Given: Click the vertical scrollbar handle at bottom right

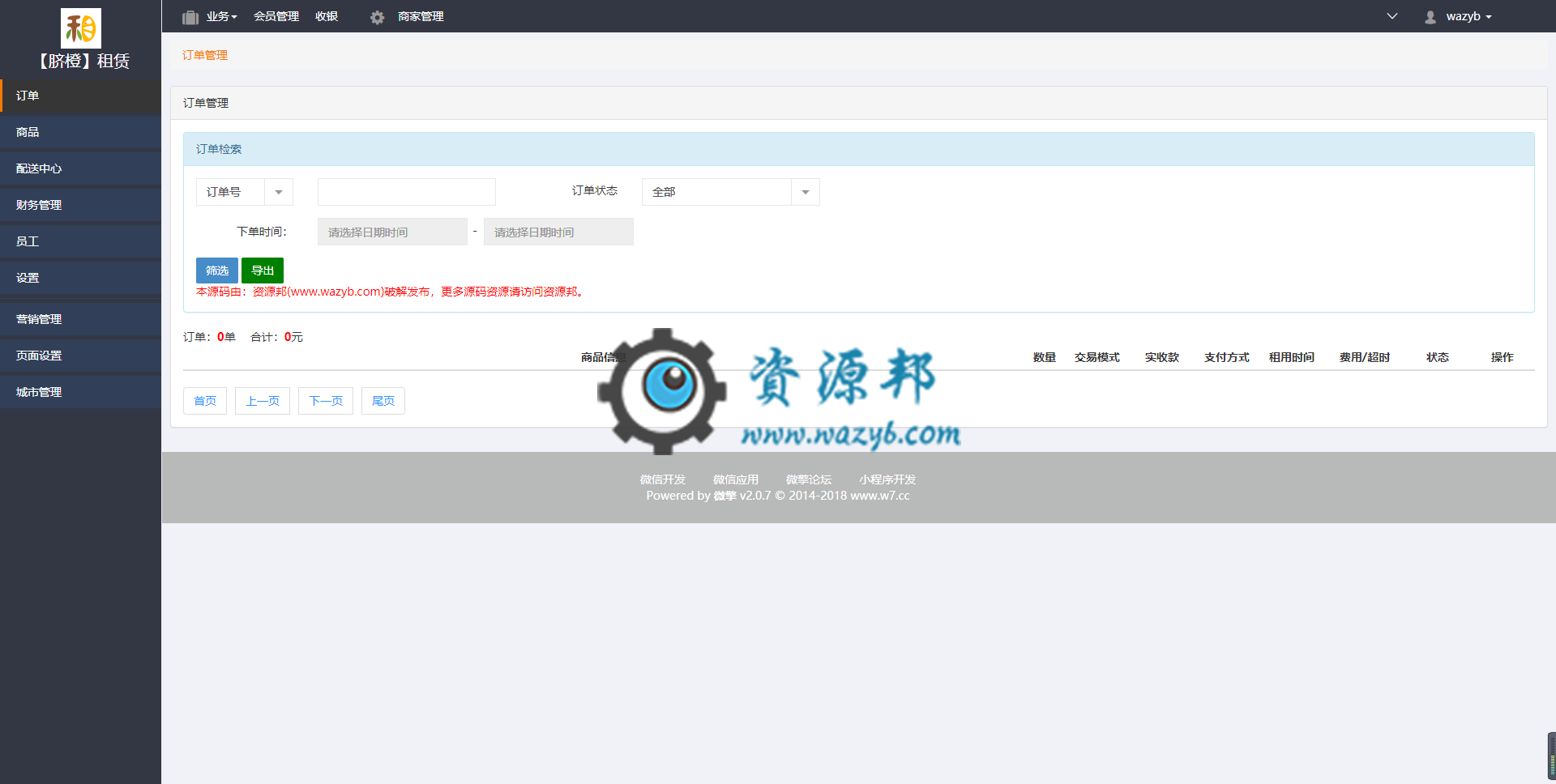Looking at the screenshot, I should pos(1552,756).
